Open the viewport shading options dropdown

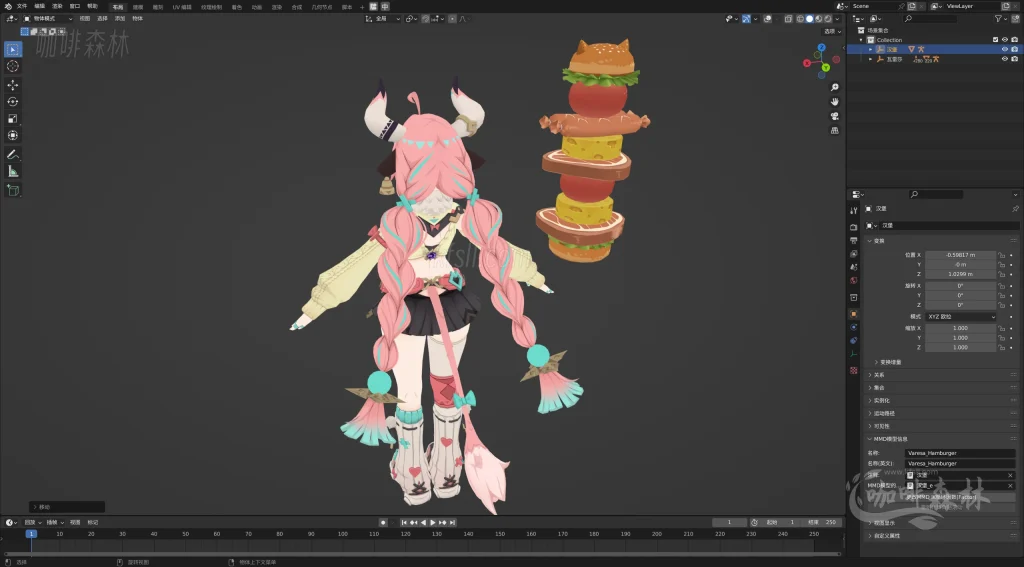pos(837,19)
